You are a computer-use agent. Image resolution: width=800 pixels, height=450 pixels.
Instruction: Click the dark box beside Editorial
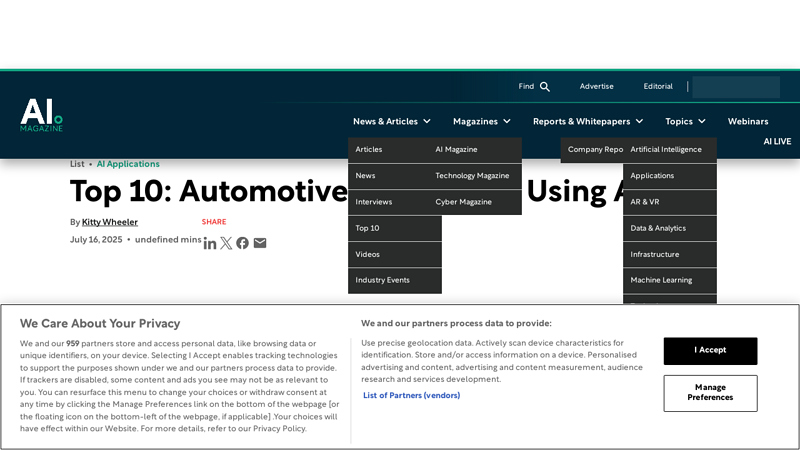pyautogui.click(x=736, y=87)
